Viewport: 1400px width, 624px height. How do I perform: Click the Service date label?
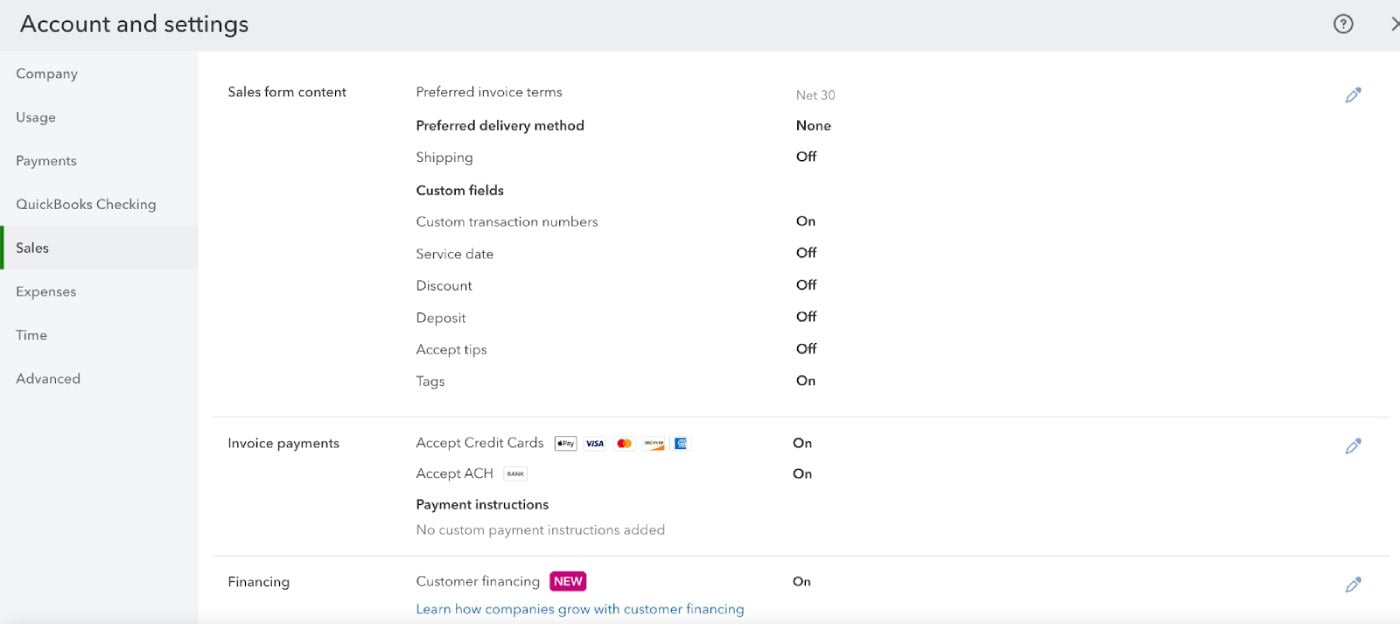455,254
